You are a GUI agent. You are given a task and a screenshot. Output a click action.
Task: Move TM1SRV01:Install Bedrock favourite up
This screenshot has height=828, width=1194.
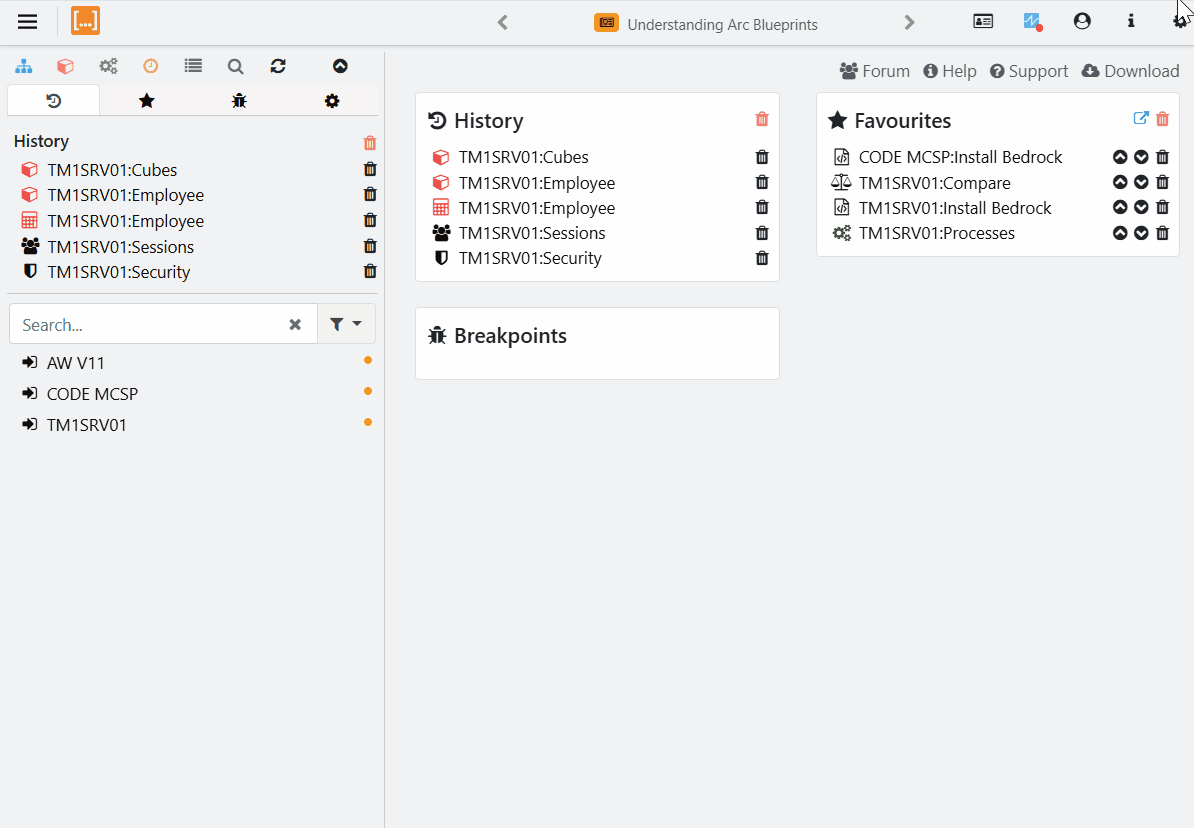coord(1120,207)
